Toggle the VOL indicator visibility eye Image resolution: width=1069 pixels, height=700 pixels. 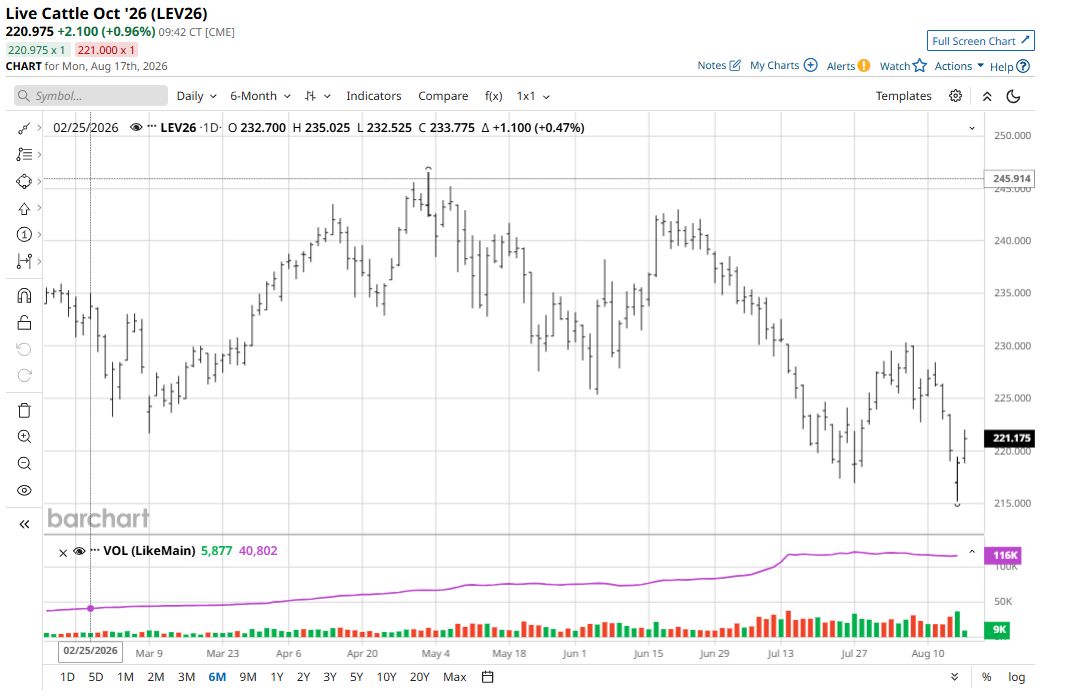79,551
